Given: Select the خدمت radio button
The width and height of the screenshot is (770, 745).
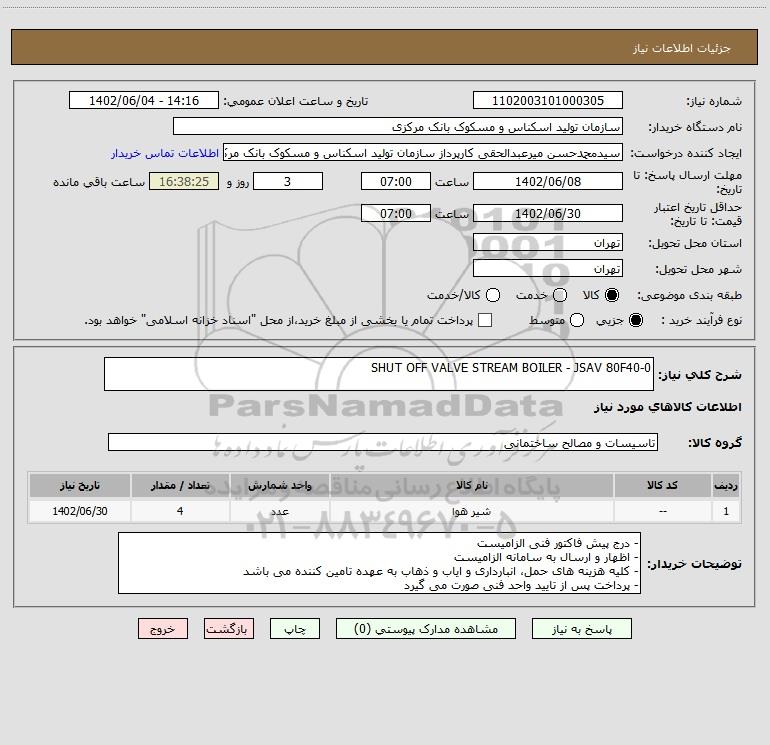Looking at the screenshot, I should pyautogui.click(x=560, y=295).
